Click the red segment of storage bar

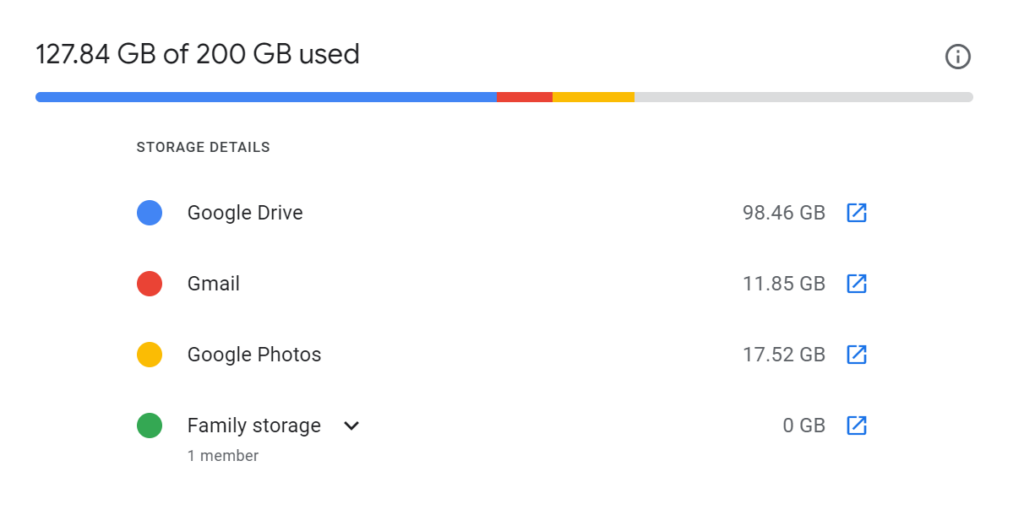pyautogui.click(x=524, y=97)
